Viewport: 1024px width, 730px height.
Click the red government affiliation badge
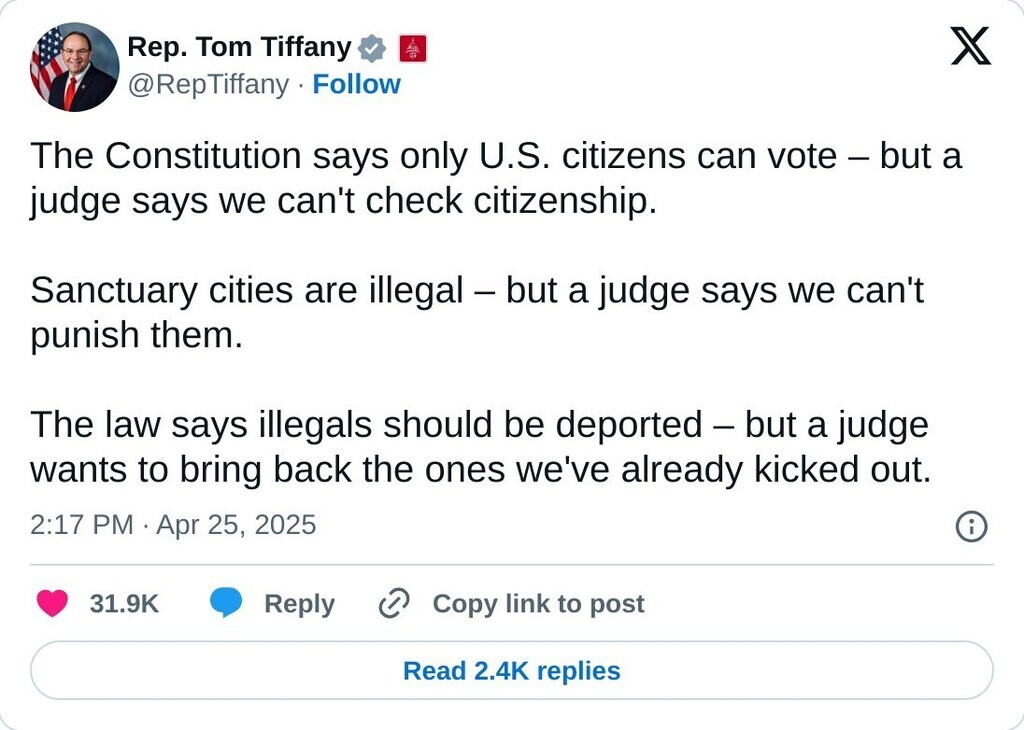coord(413,47)
